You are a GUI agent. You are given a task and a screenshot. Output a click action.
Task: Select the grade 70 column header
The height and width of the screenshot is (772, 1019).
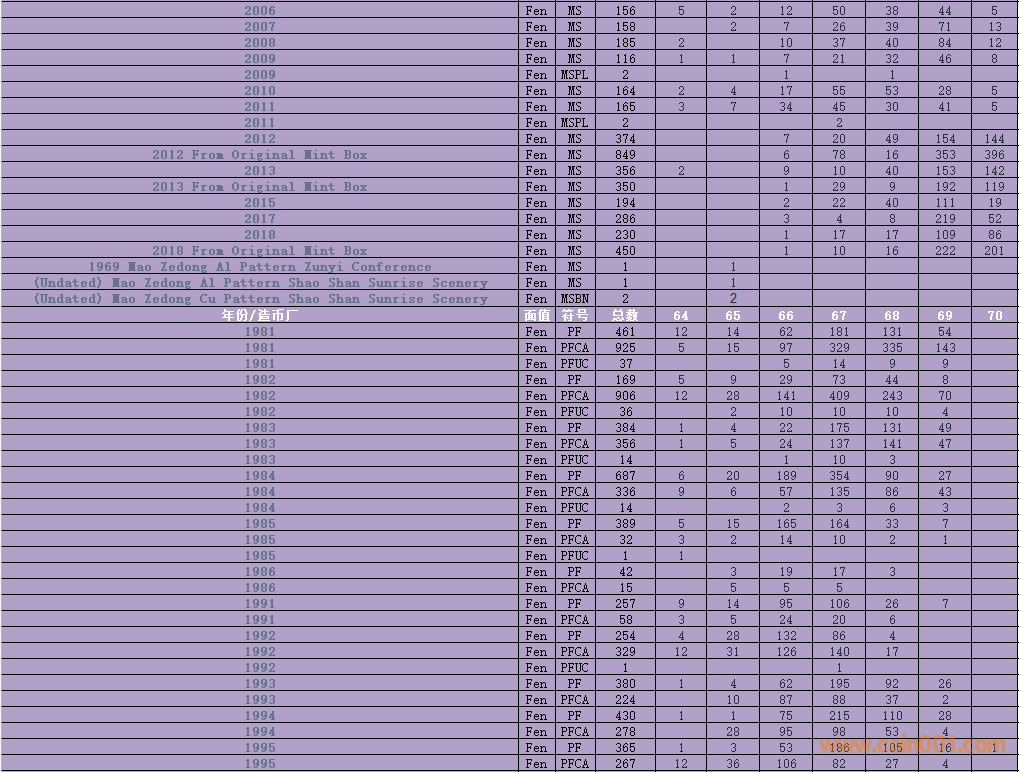pos(994,315)
